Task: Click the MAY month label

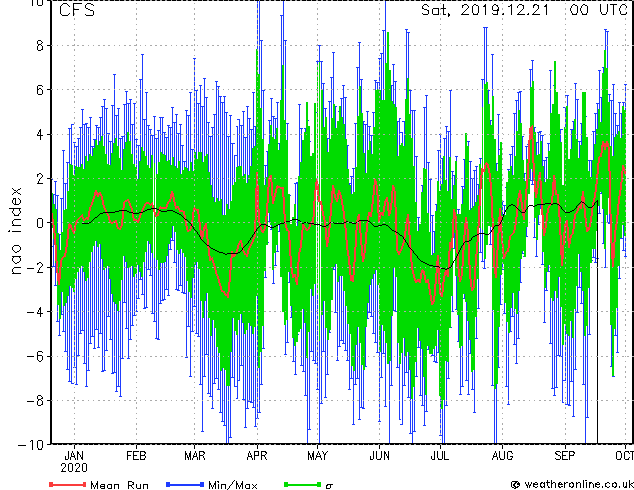Action: [x=318, y=456]
